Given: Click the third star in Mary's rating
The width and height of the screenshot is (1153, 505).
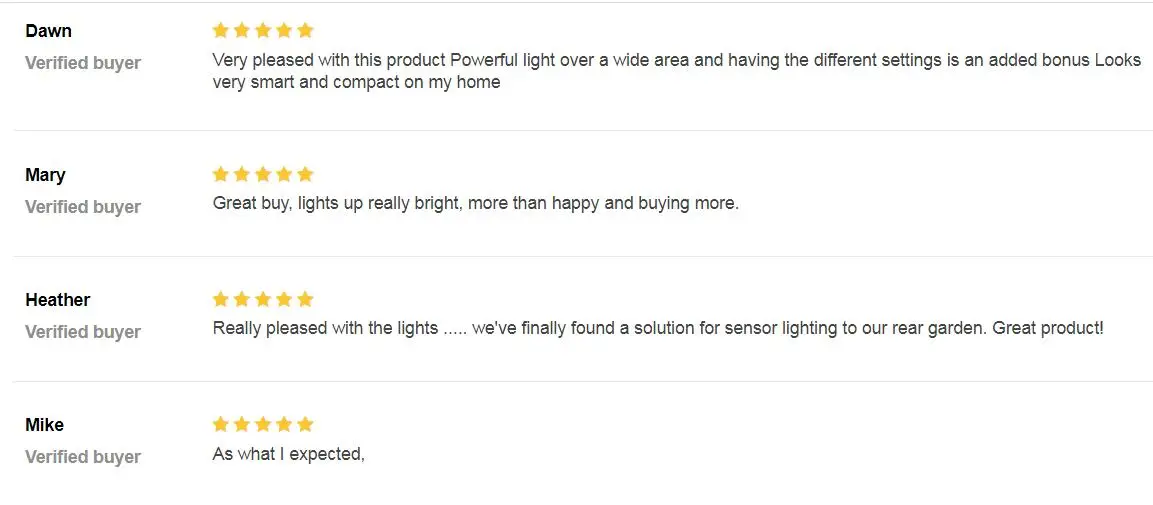Looking at the screenshot, I should pyautogui.click(x=263, y=174).
